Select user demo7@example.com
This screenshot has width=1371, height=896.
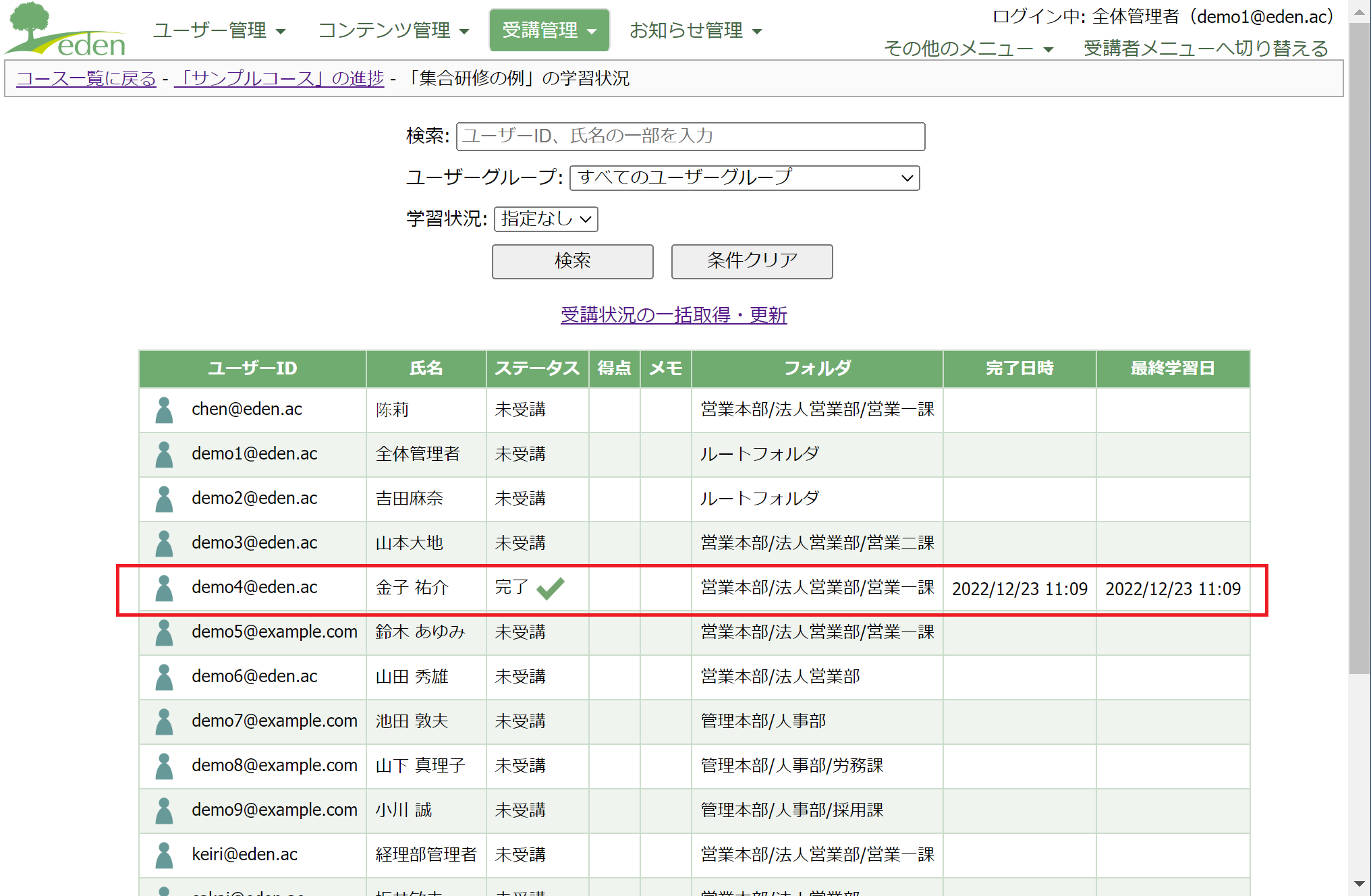pyautogui.click(x=275, y=721)
